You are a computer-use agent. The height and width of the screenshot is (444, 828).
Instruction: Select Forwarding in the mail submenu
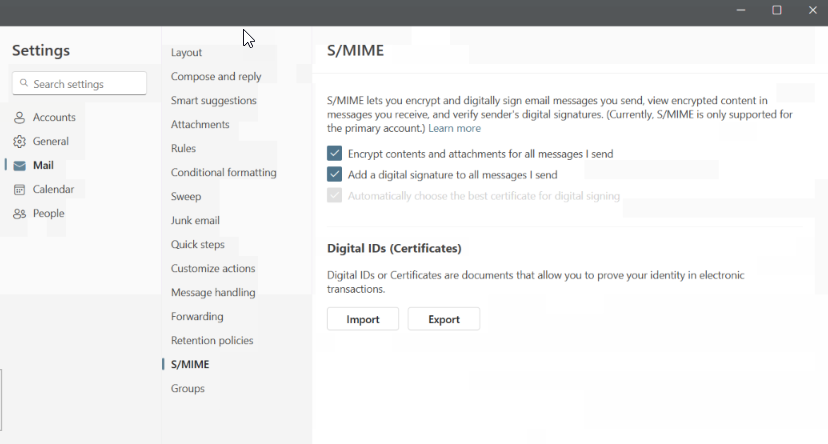(197, 316)
